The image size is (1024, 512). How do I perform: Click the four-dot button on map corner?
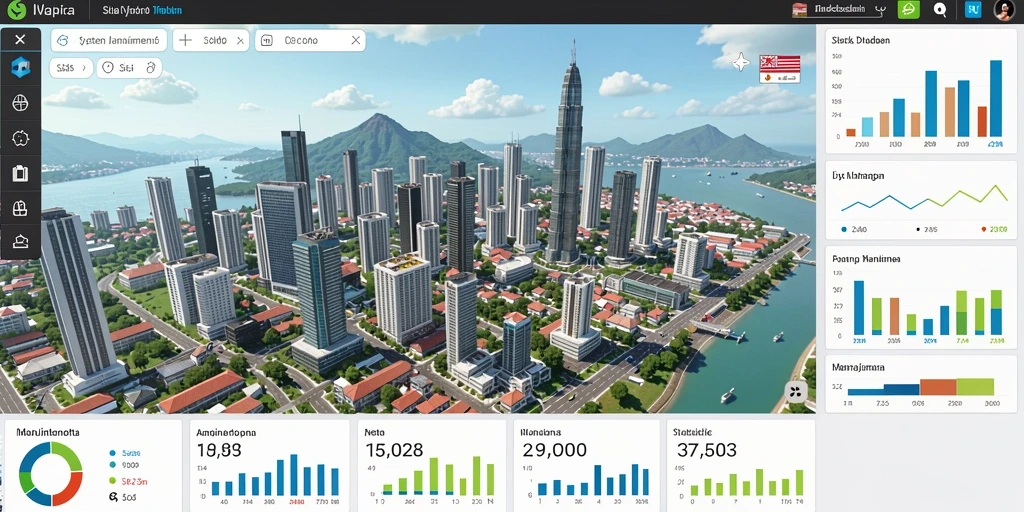click(x=795, y=392)
